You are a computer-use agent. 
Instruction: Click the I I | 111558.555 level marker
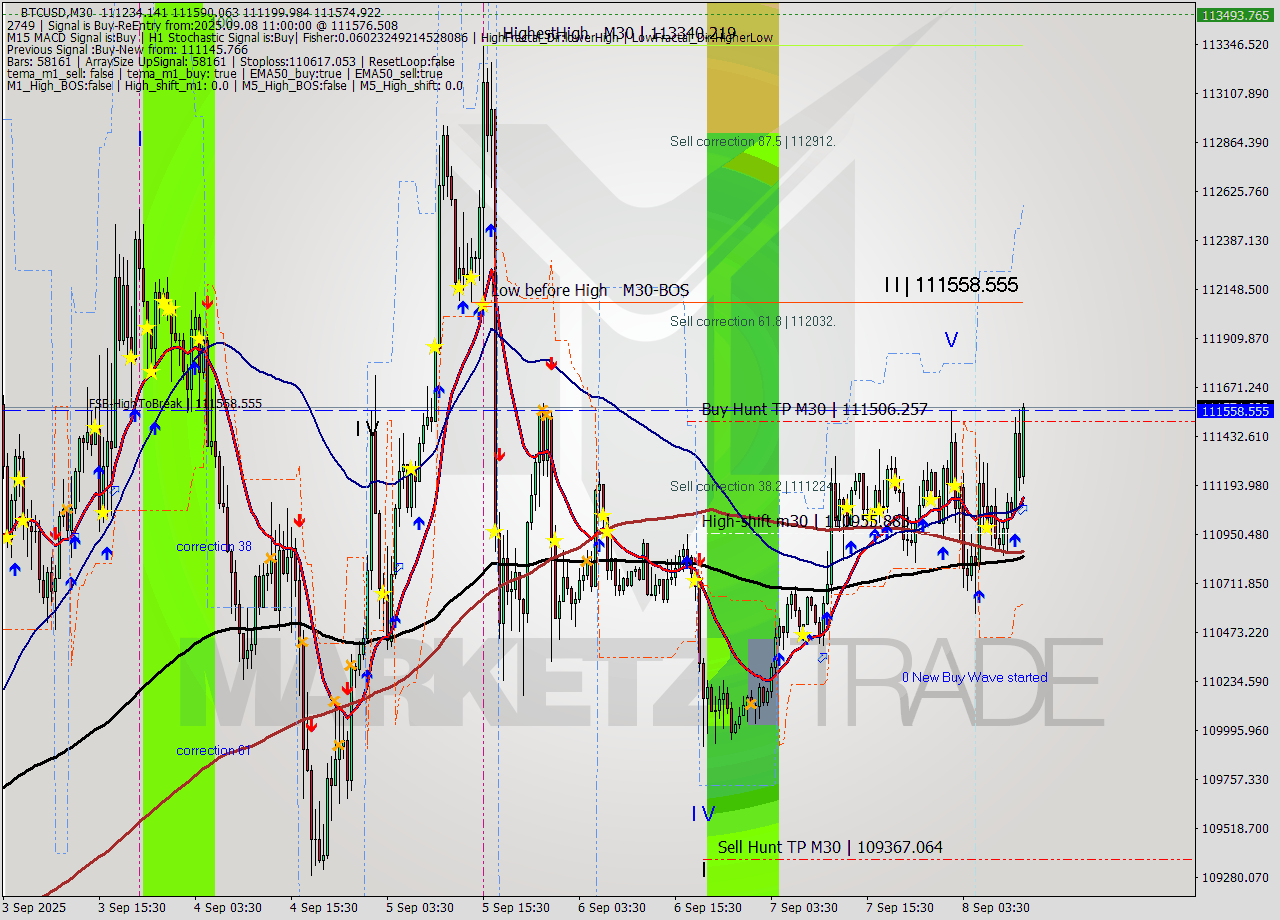tap(950, 285)
